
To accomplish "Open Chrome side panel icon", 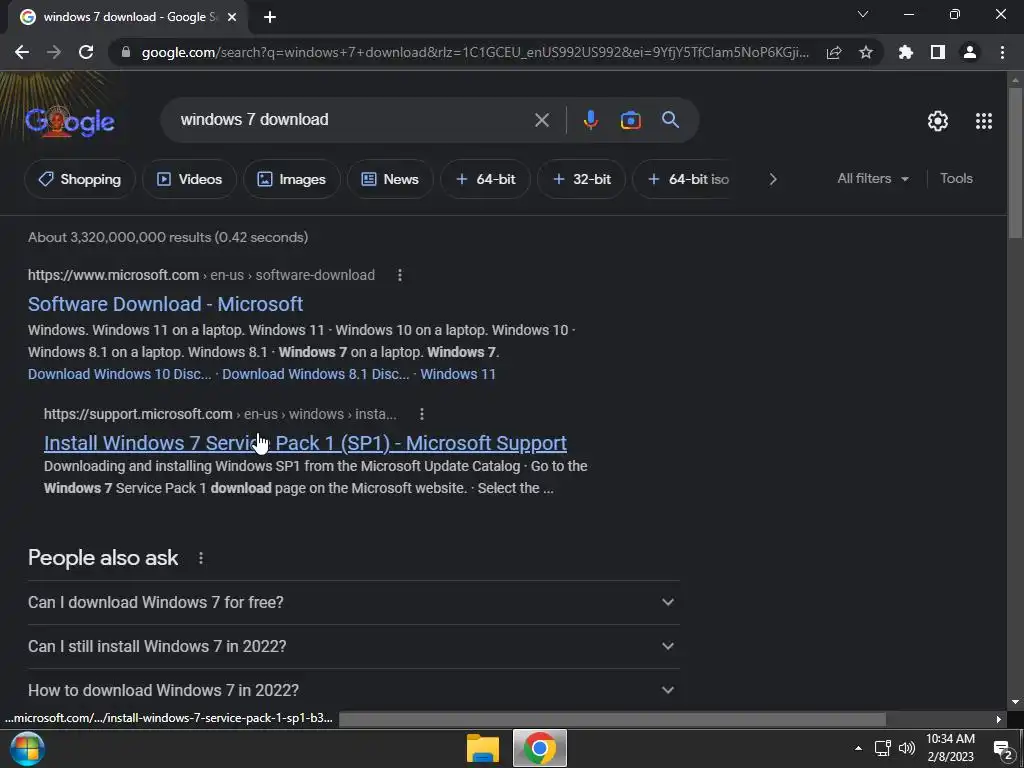I will click(938, 52).
